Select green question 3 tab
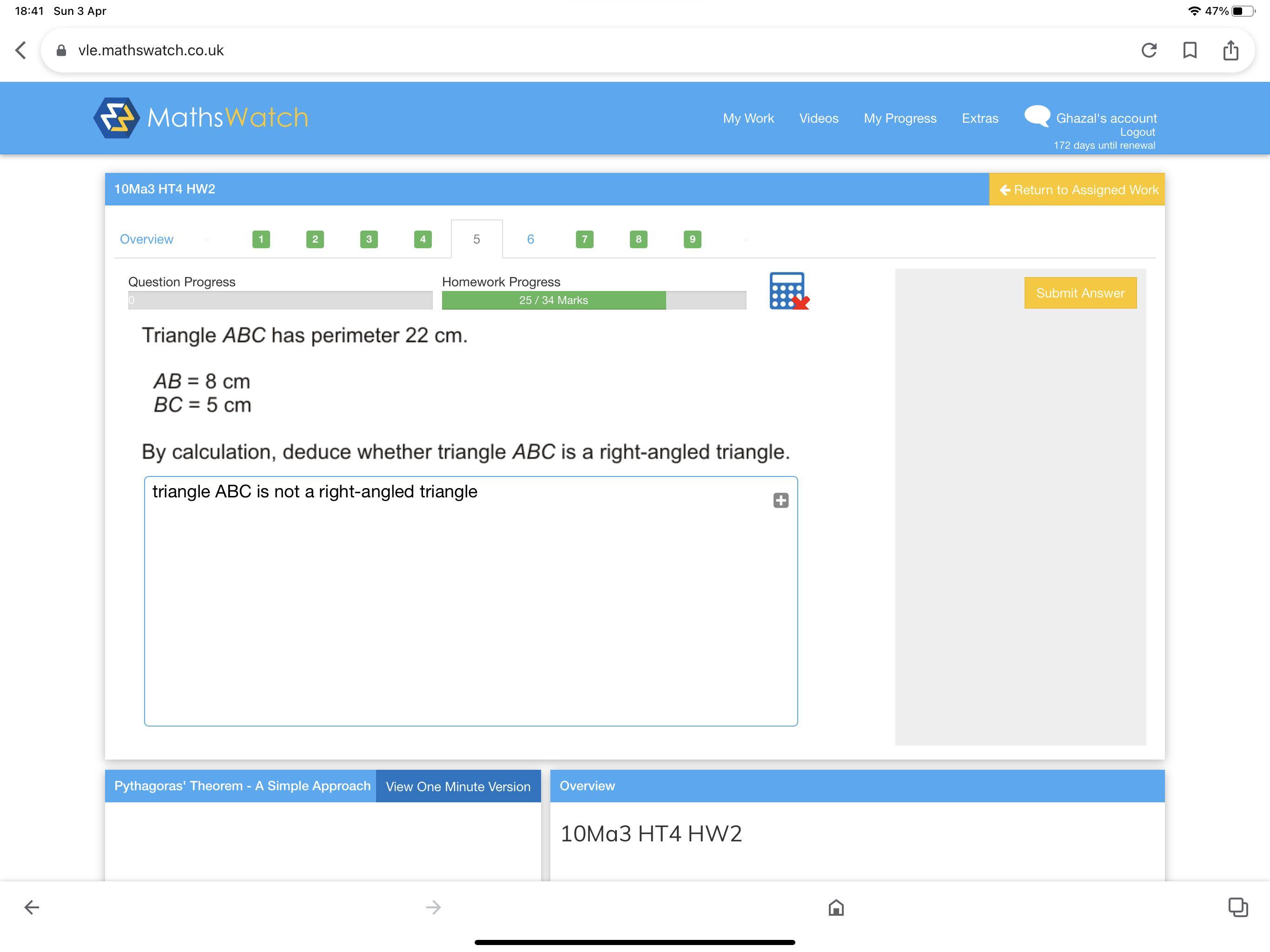 pyautogui.click(x=369, y=239)
